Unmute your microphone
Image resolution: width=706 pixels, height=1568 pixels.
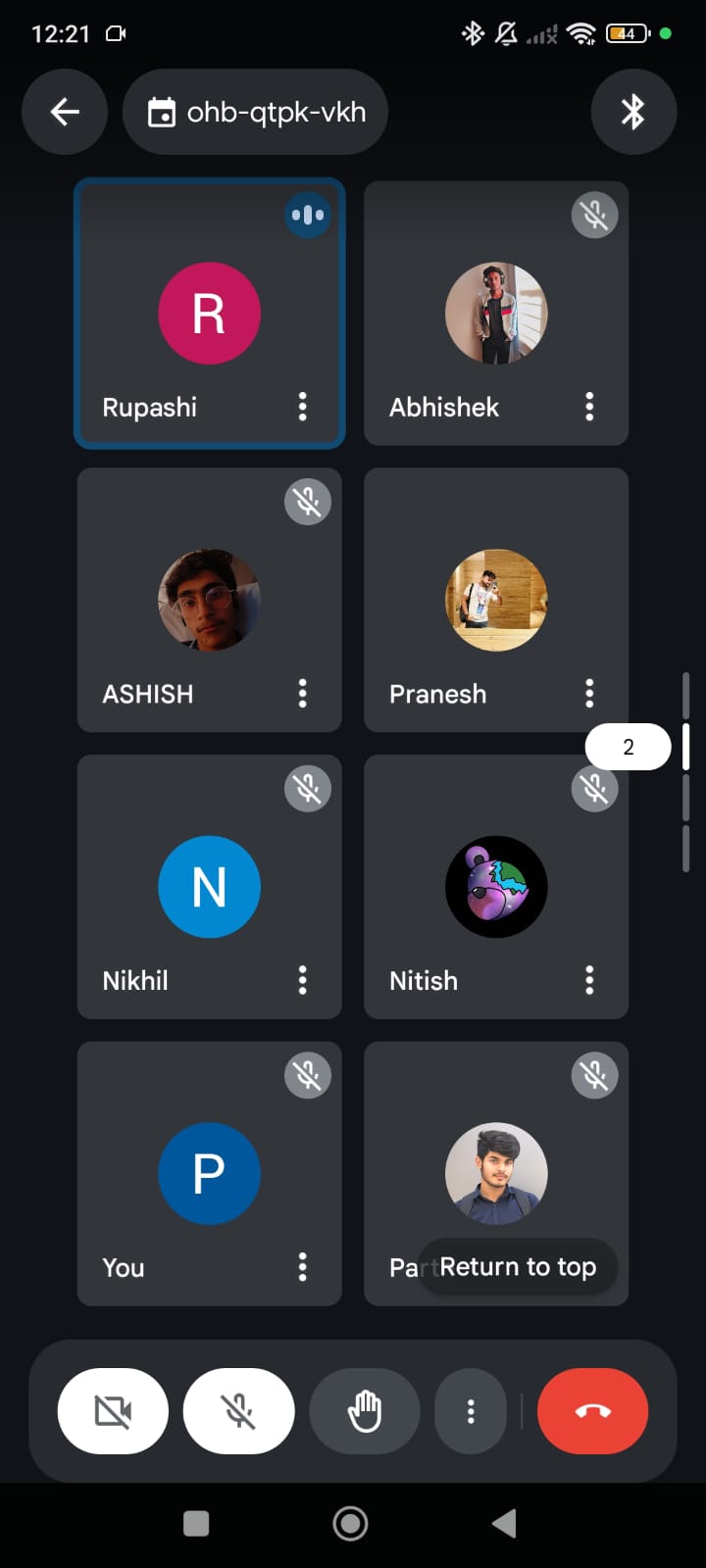click(x=238, y=1411)
